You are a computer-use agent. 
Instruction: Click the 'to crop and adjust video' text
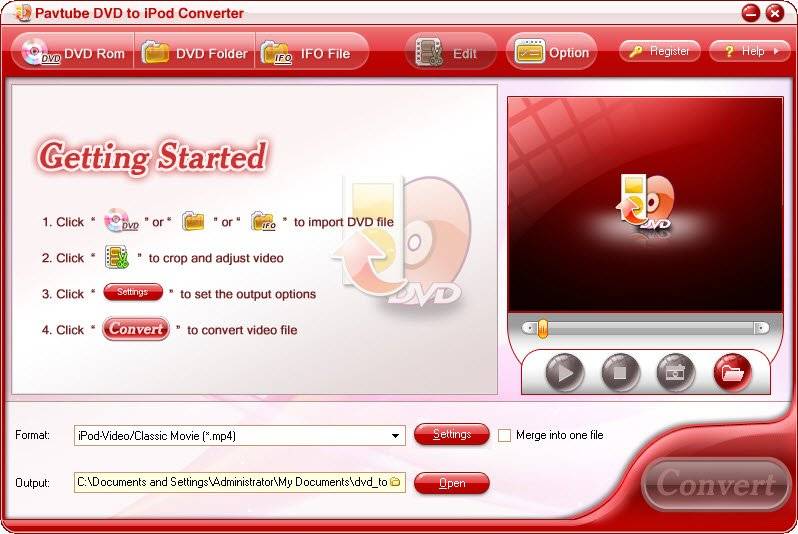(x=216, y=258)
